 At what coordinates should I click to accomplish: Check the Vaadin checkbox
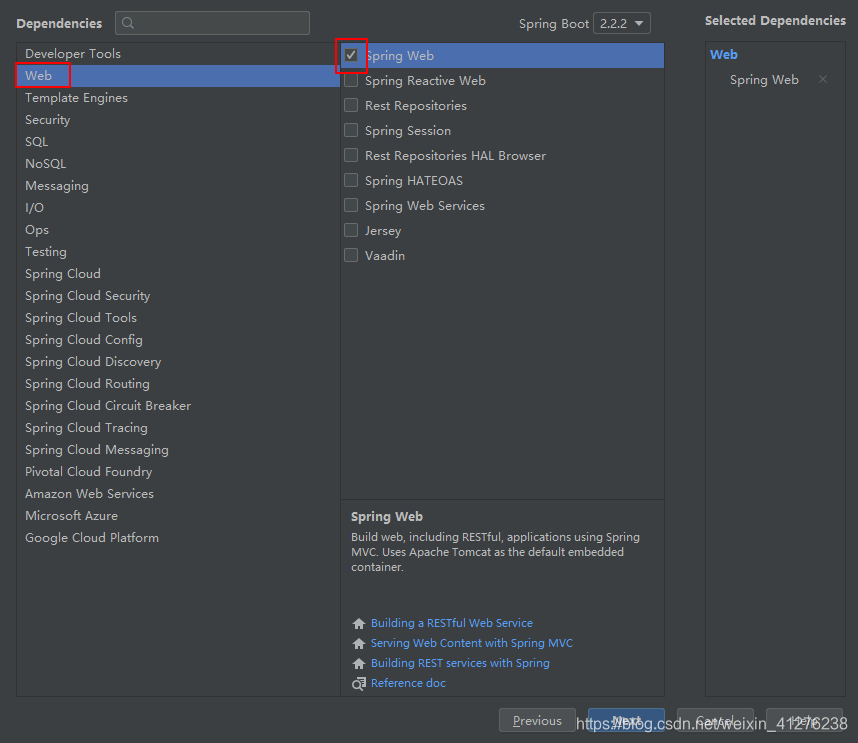351,255
